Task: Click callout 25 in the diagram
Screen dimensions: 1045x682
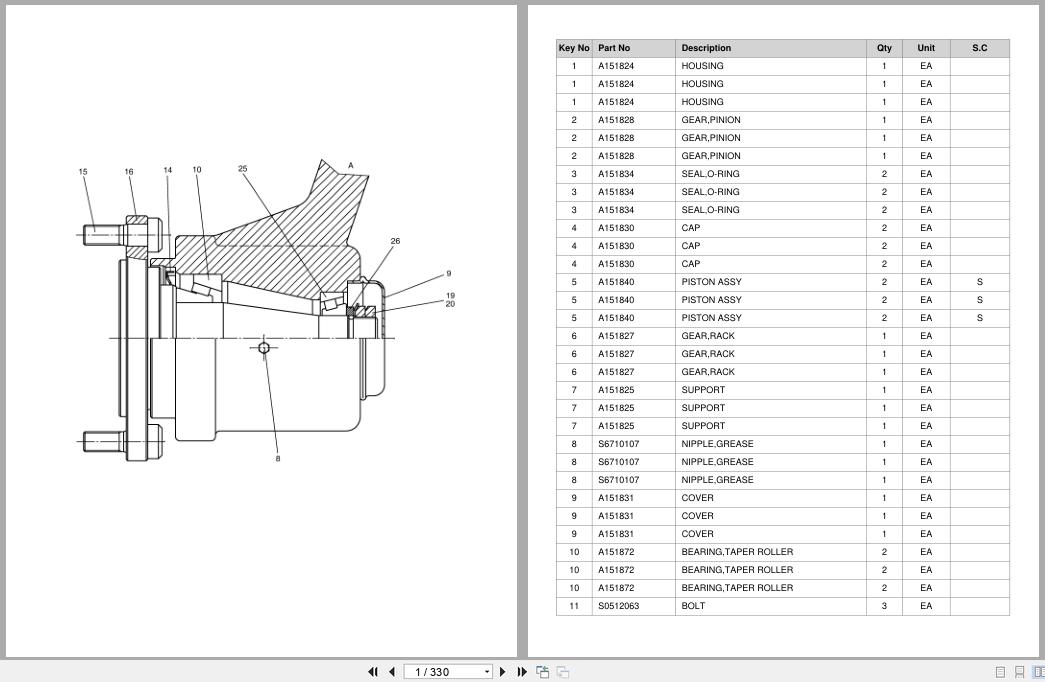Action: (x=243, y=169)
